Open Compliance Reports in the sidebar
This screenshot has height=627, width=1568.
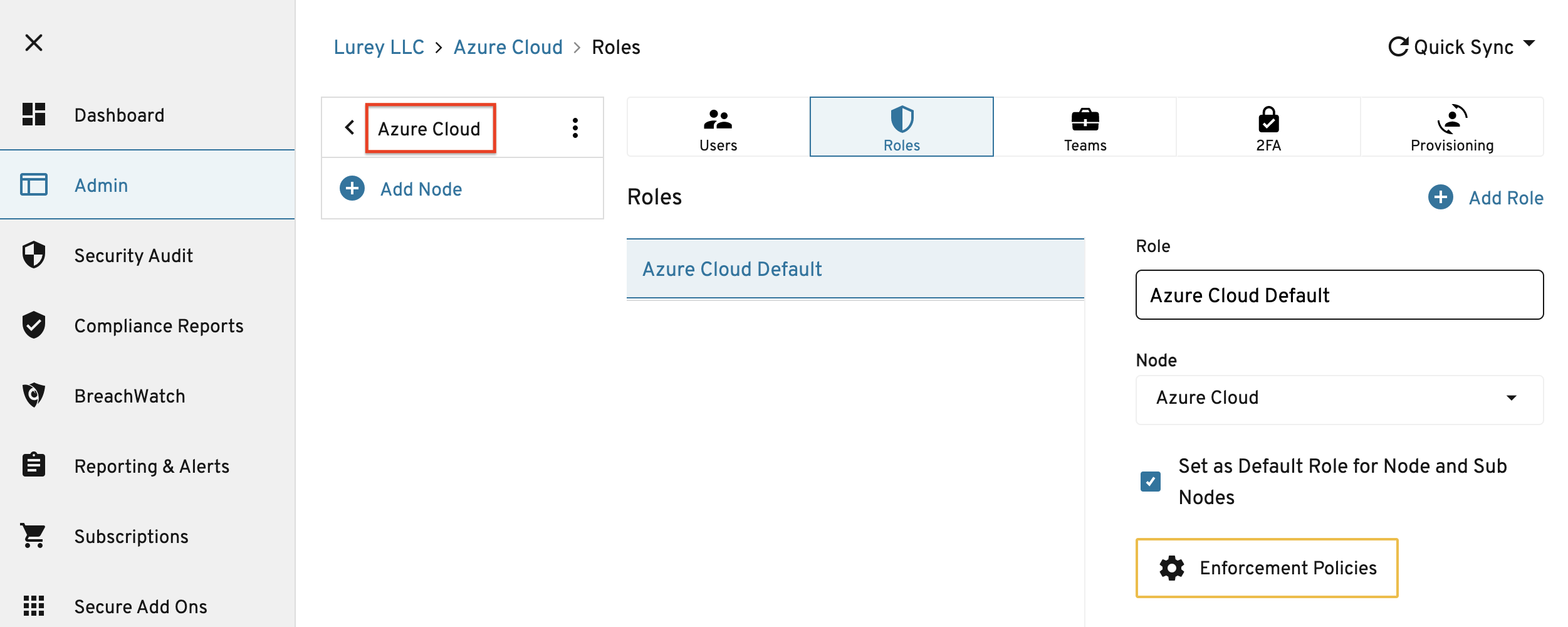pyautogui.click(x=158, y=326)
